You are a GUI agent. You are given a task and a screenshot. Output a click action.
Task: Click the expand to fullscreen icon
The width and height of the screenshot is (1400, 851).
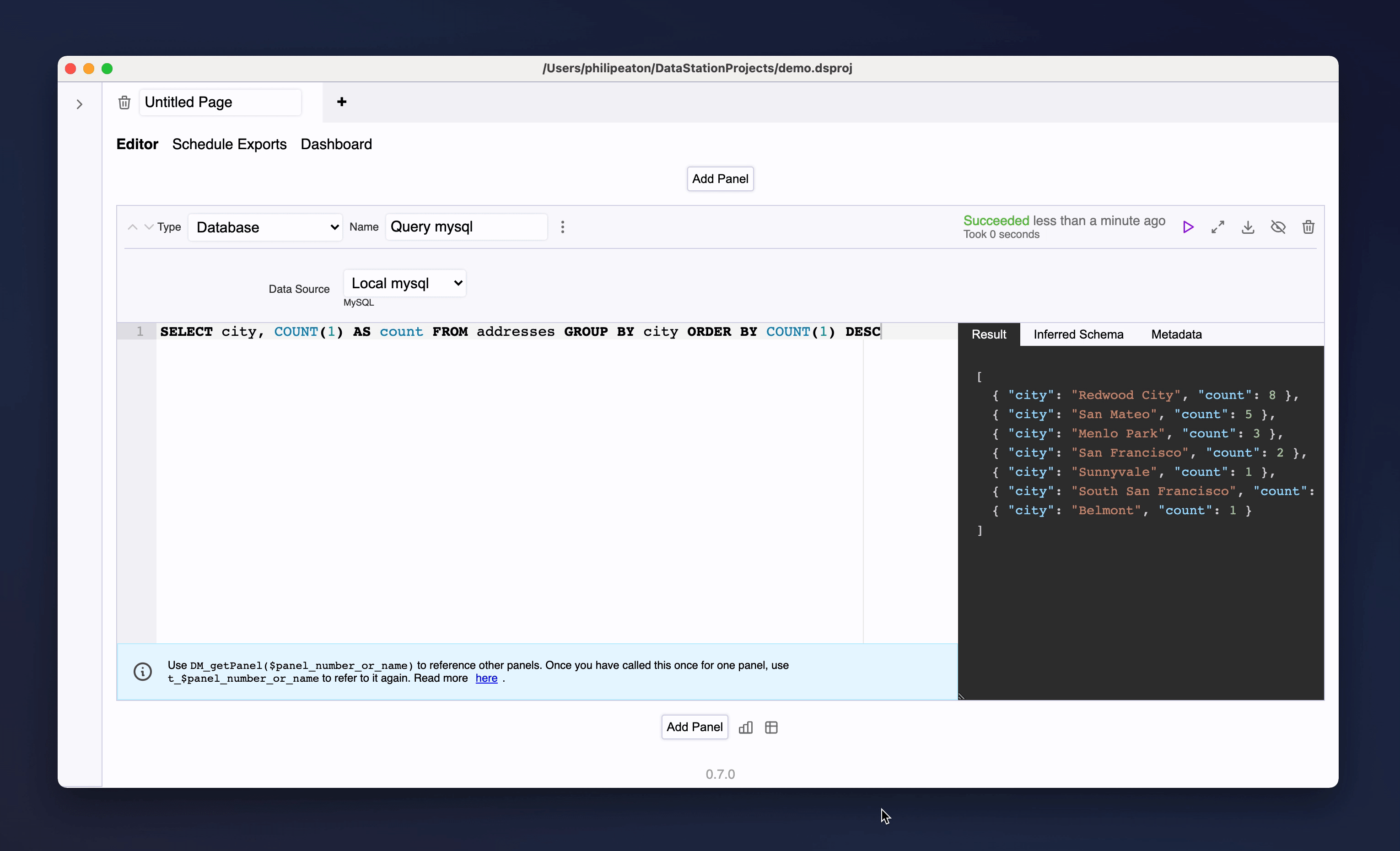[x=1218, y=227]
